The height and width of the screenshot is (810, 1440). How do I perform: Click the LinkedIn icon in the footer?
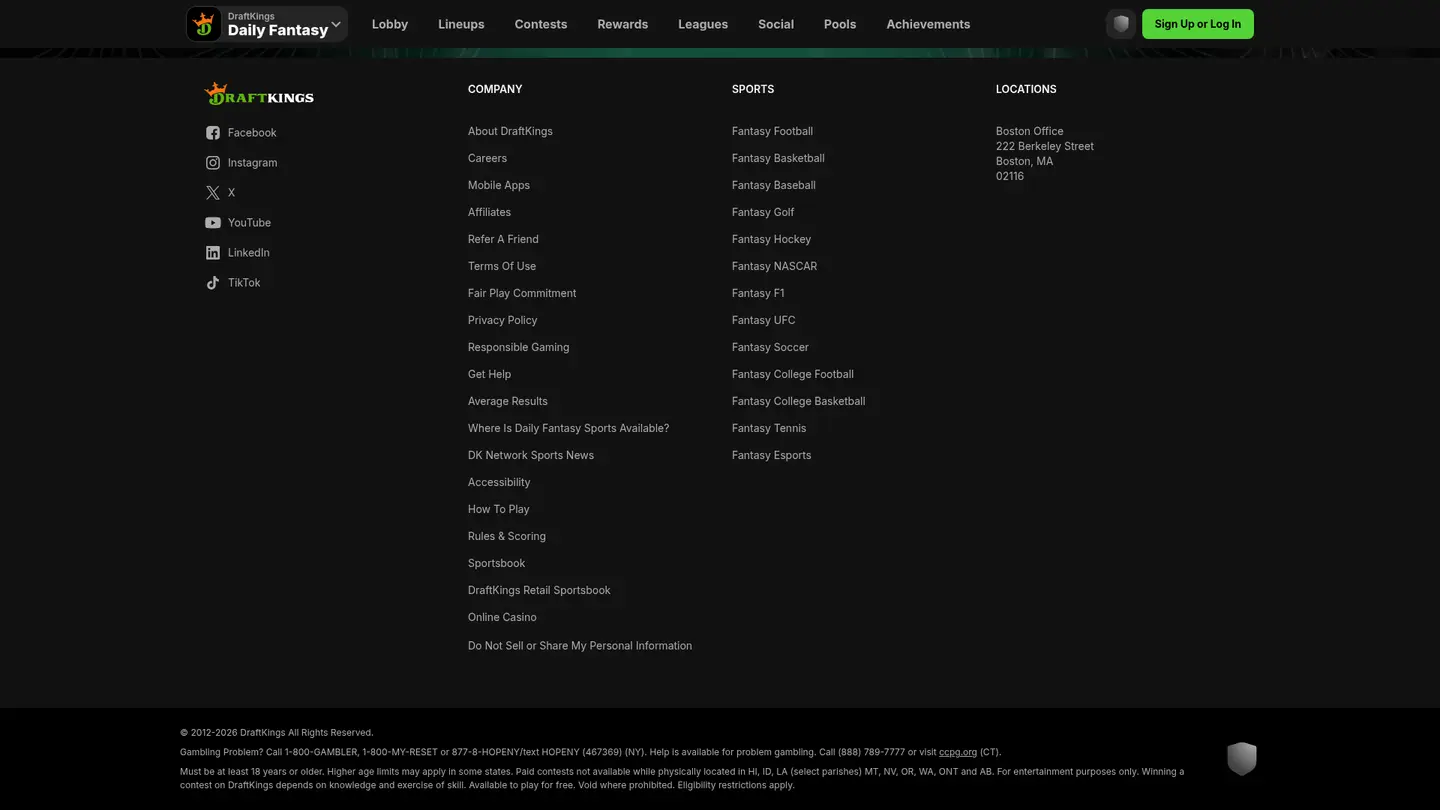(213, 253)
